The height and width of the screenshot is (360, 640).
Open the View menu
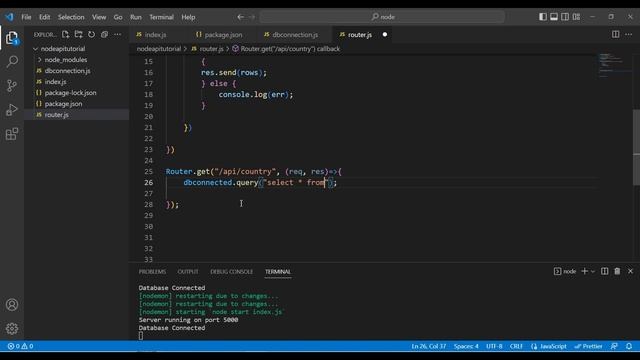tap(99, 17)
